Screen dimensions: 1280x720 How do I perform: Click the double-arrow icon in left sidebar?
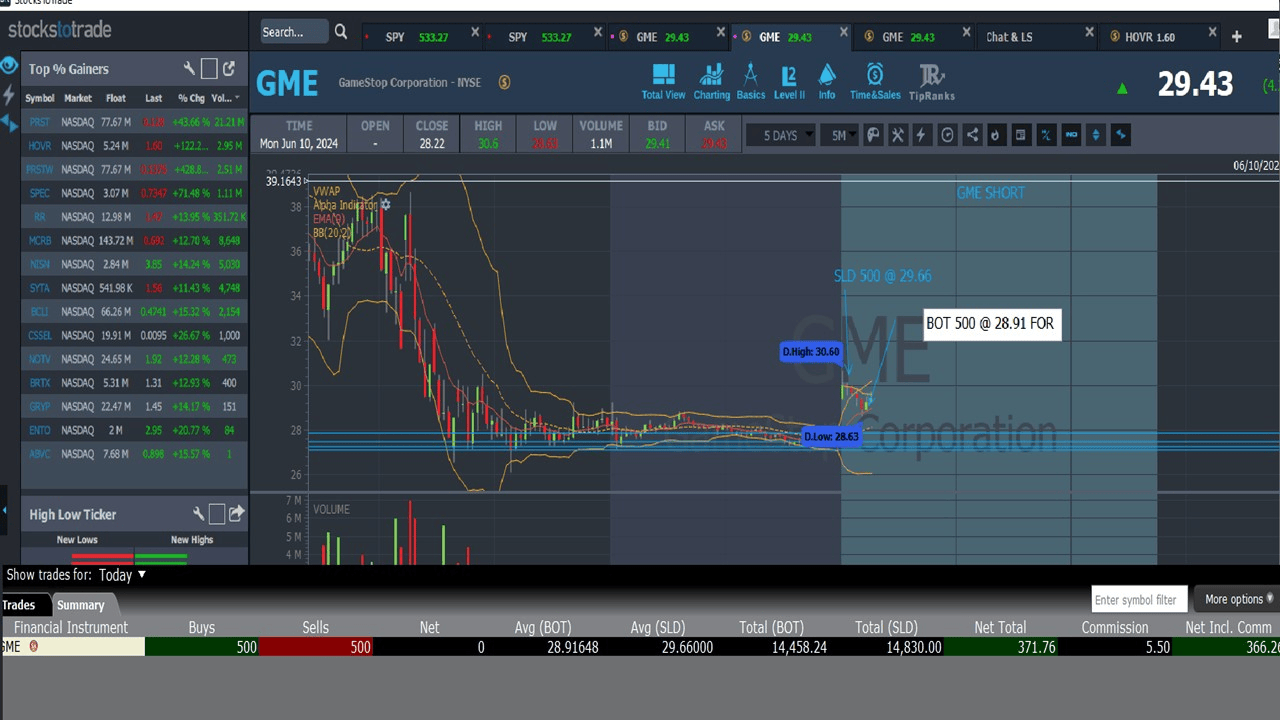click(9, 123)
